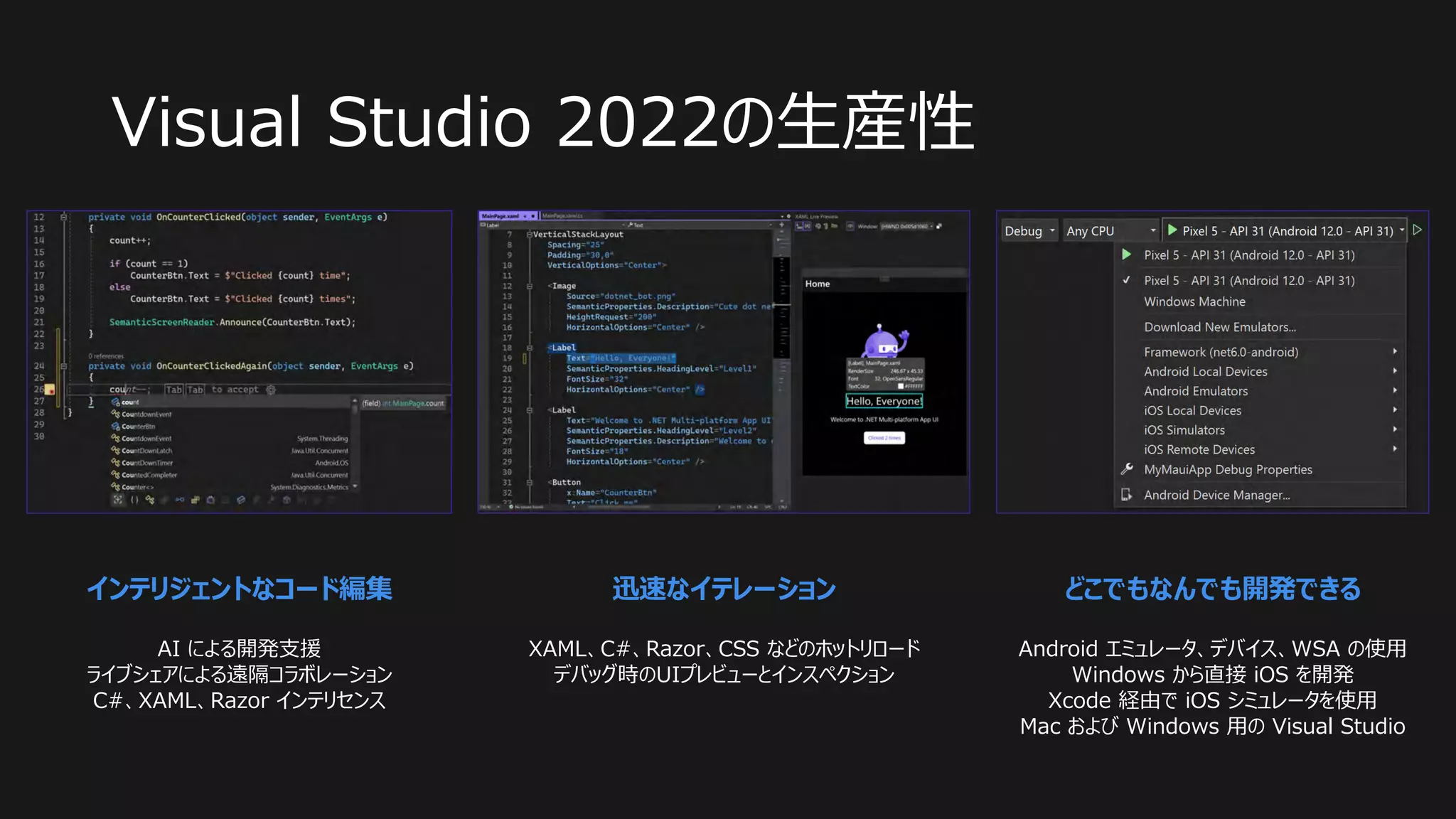Expand the iOS Simulators submenu
This screenshot has height=819, width=1456.
coord(1260,430)
